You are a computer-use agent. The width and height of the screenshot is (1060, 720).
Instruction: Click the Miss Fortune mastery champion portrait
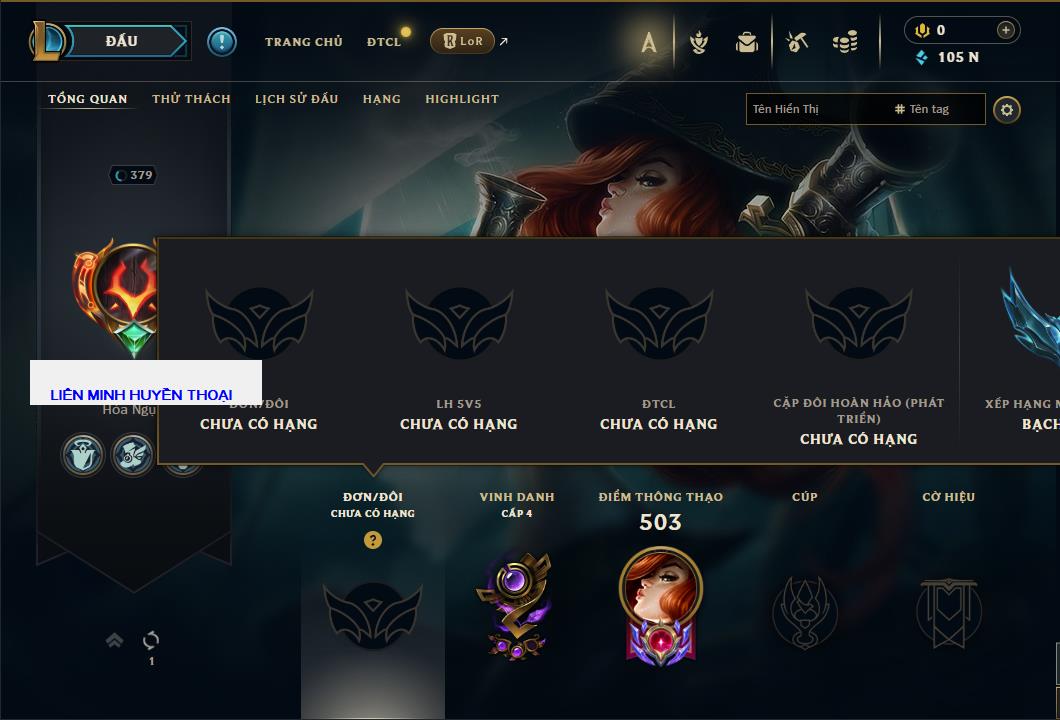[x=660, y=588]
